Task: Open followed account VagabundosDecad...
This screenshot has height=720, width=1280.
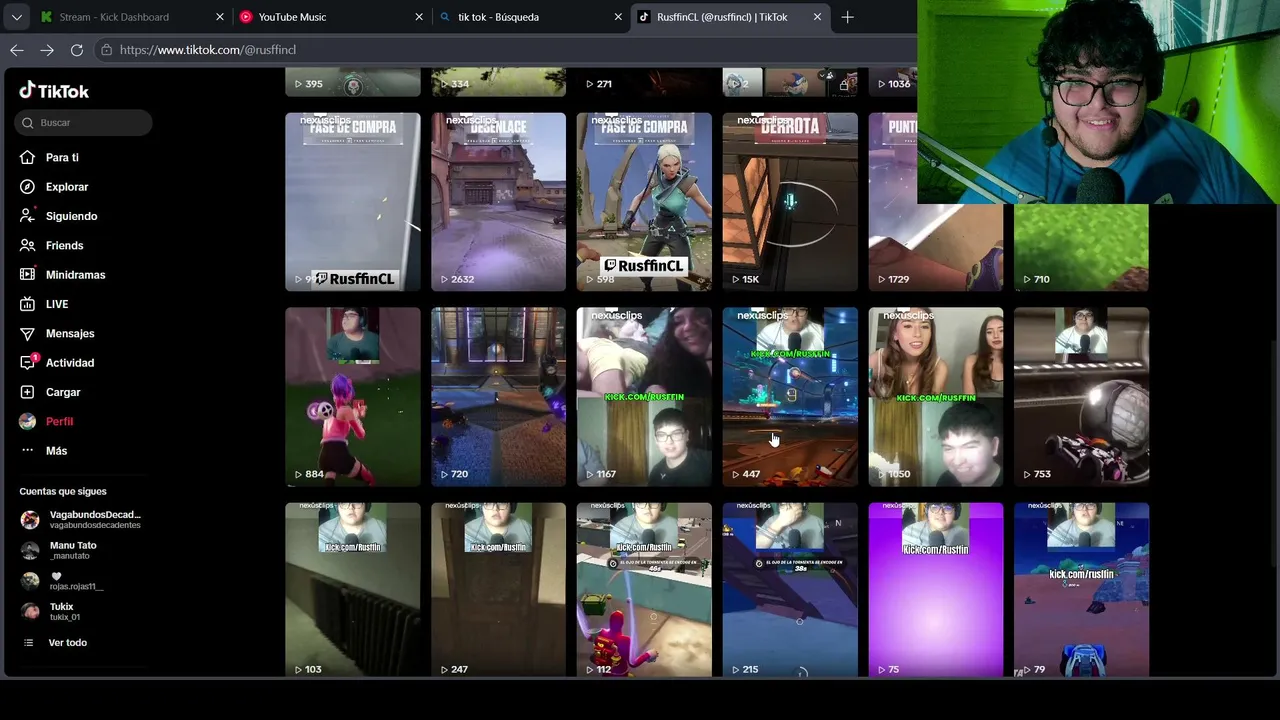Action: pyautogui.click(x=82, y=520)
